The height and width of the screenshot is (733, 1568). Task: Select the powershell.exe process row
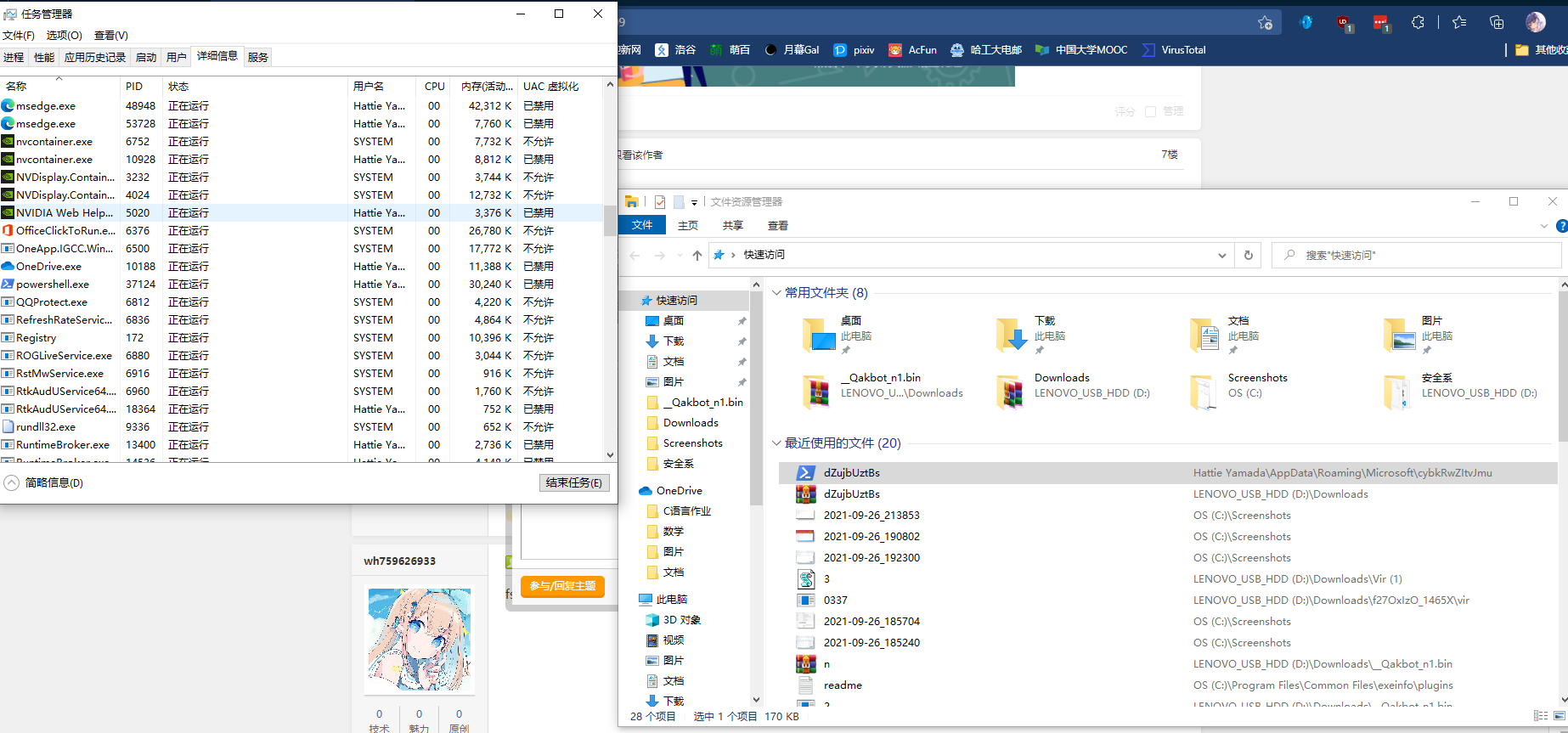pos(302,285)
